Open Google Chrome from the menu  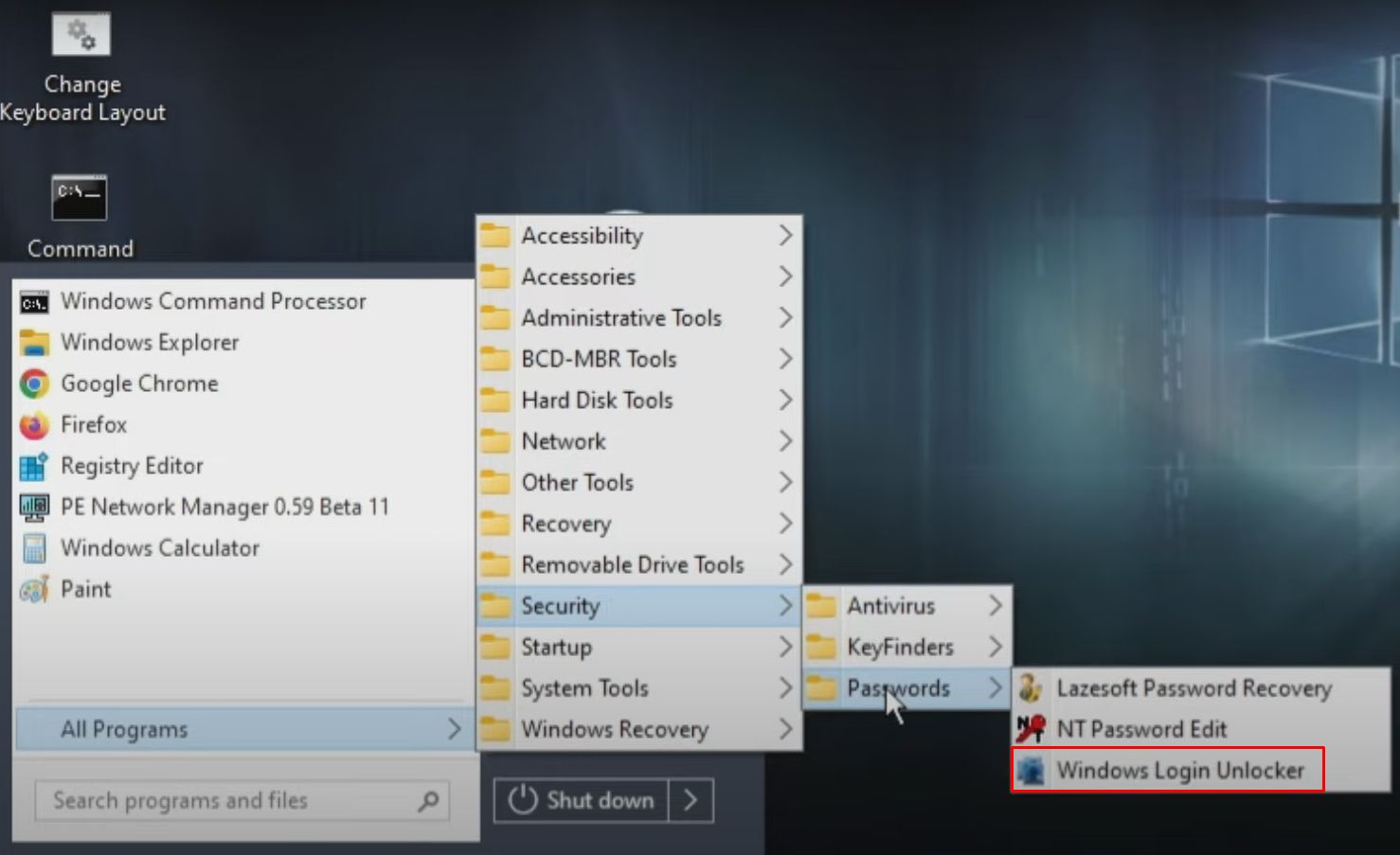pyautogui.click(x=139, y=383)
